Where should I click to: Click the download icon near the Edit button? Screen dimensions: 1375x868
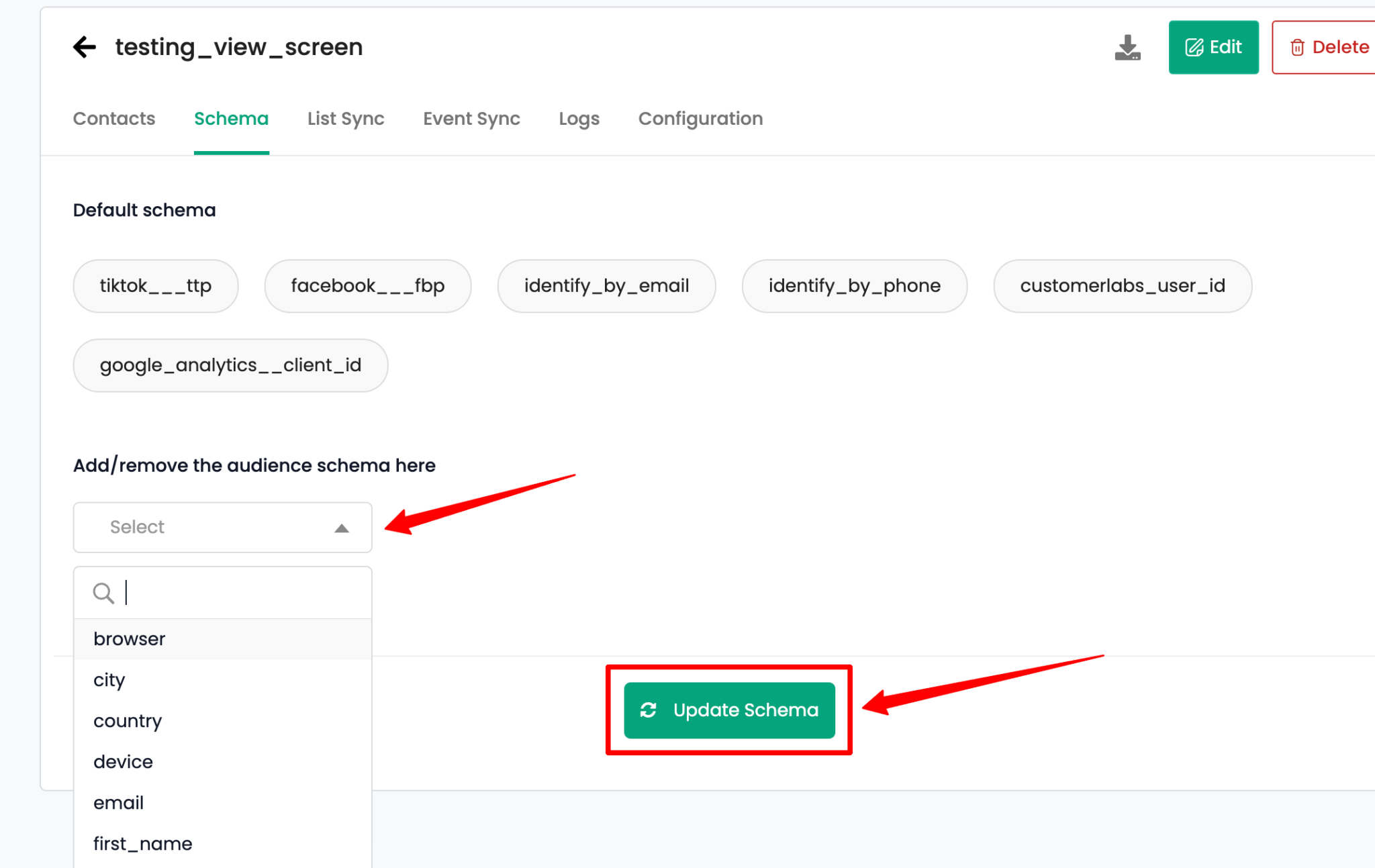pyautogui.click(x=1127, y=47)
